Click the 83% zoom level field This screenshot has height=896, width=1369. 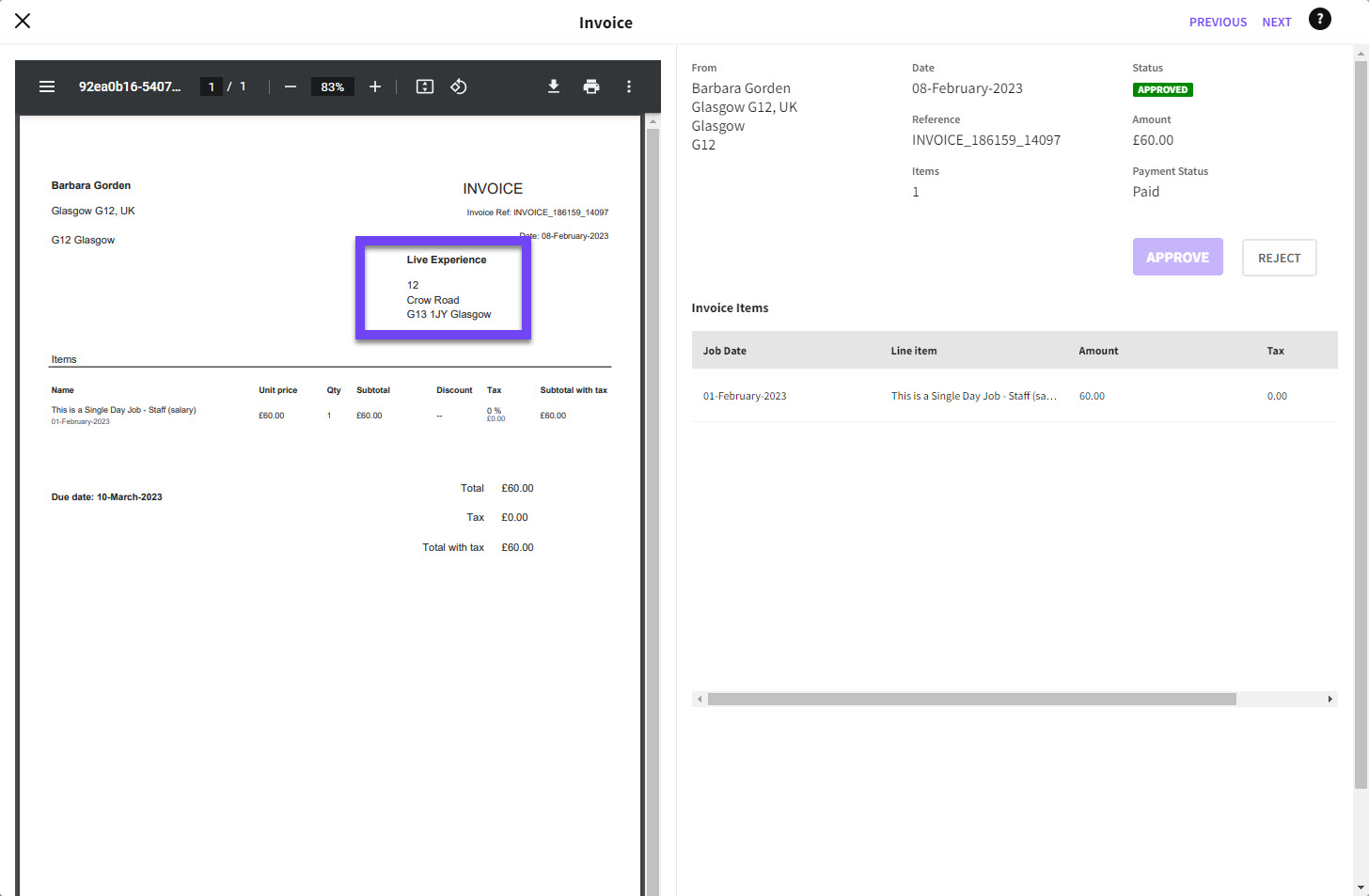[332, 86]
